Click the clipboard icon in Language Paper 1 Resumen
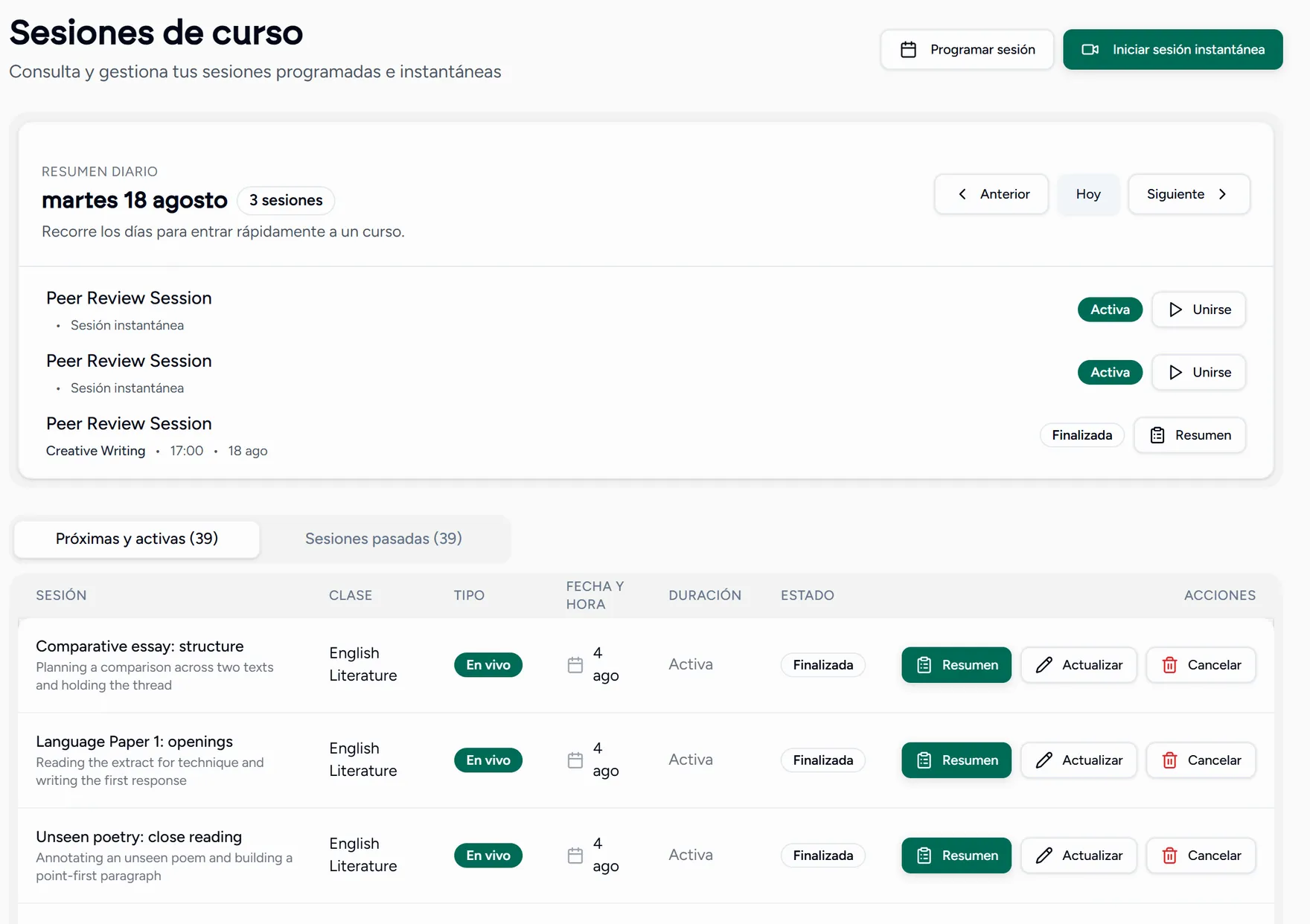Image resolution: width=1310 pixels, height=924 pixels. tap(924, 760)
